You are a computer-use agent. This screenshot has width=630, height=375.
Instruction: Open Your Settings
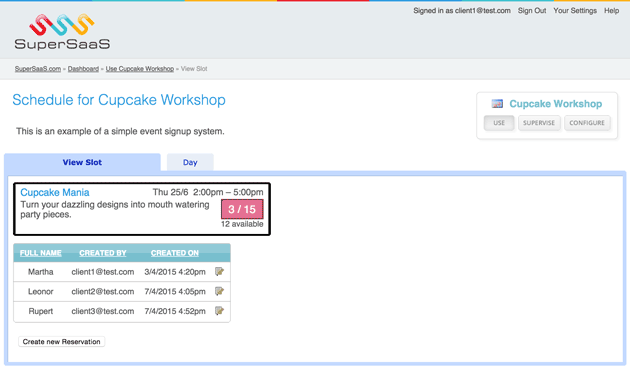[575, 11]
